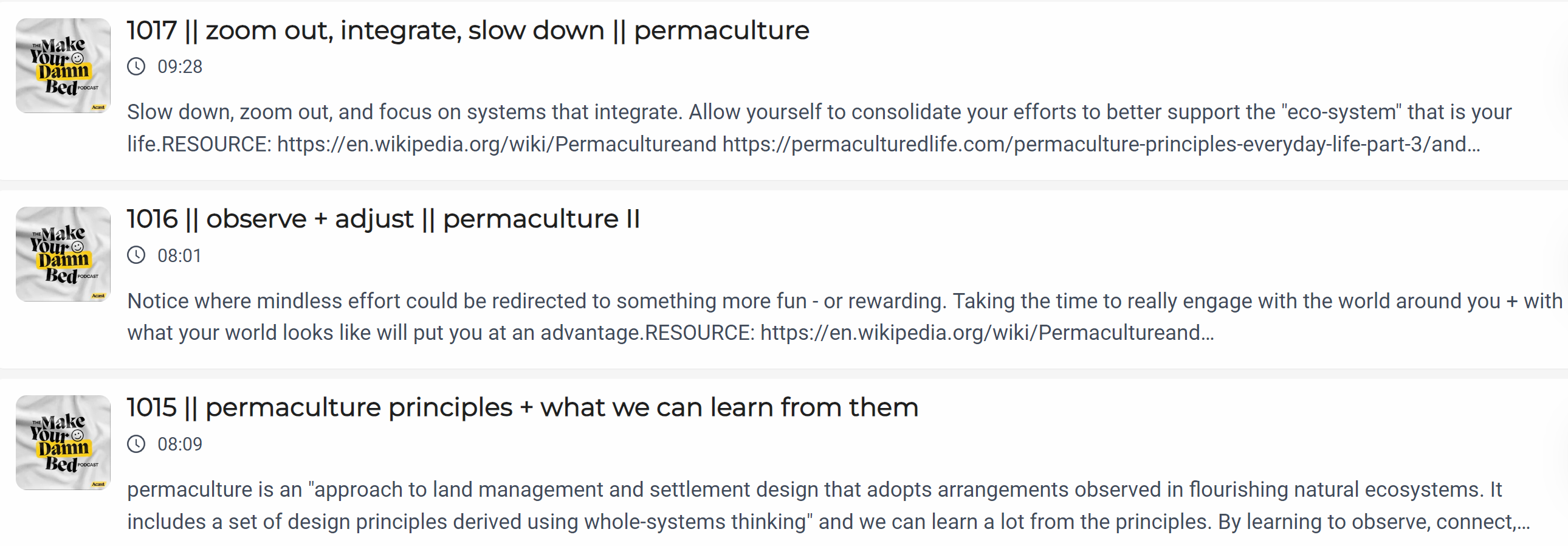Click the clock icon beside 08:01
Image resolution: width=1568 pixels, height=546 pixels.
tap(136, 255)
